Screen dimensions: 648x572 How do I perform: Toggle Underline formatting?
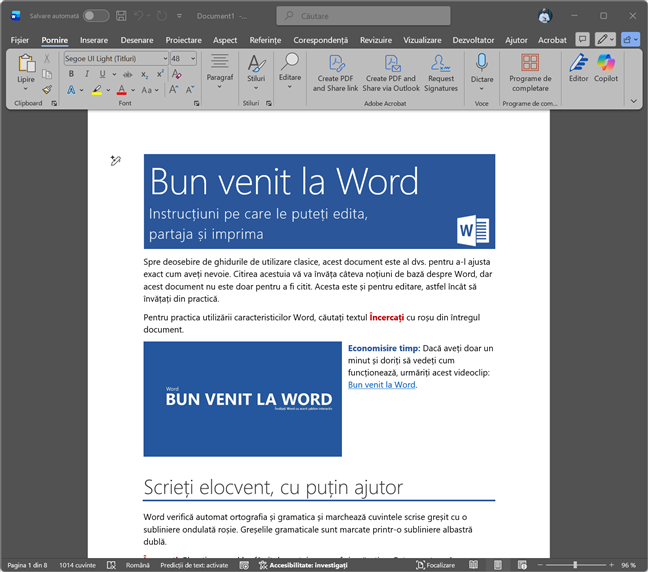coord(102,74)
